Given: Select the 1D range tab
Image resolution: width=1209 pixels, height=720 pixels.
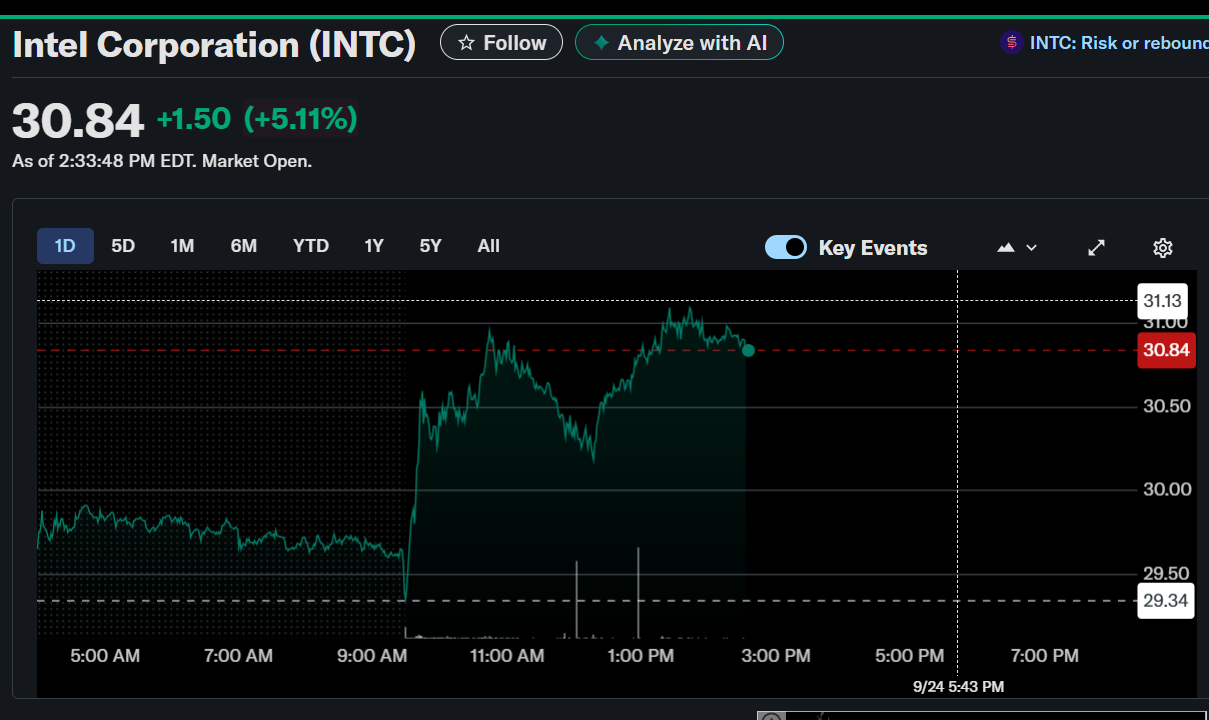Looking at the screenshot, I should 65,246.
